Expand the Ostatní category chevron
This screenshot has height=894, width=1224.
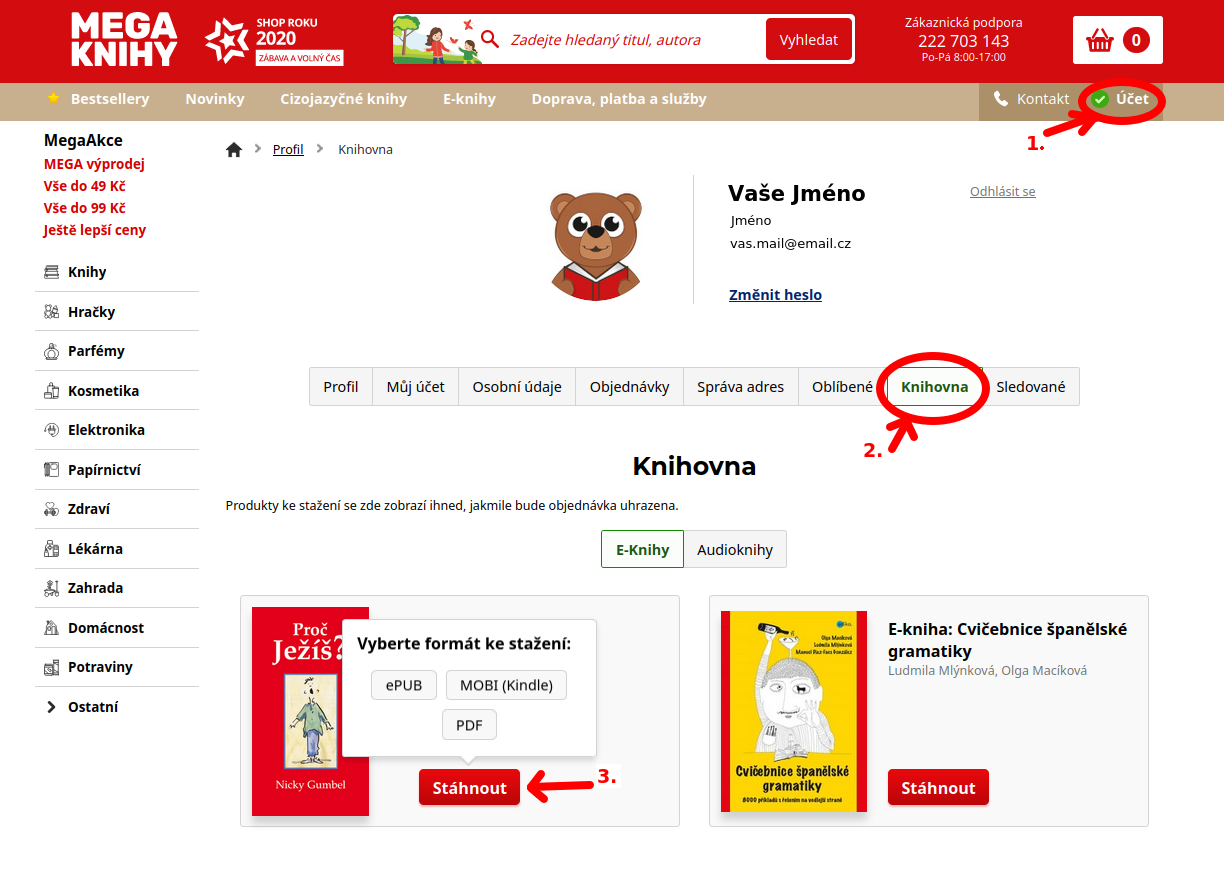[x=51, y=707]
